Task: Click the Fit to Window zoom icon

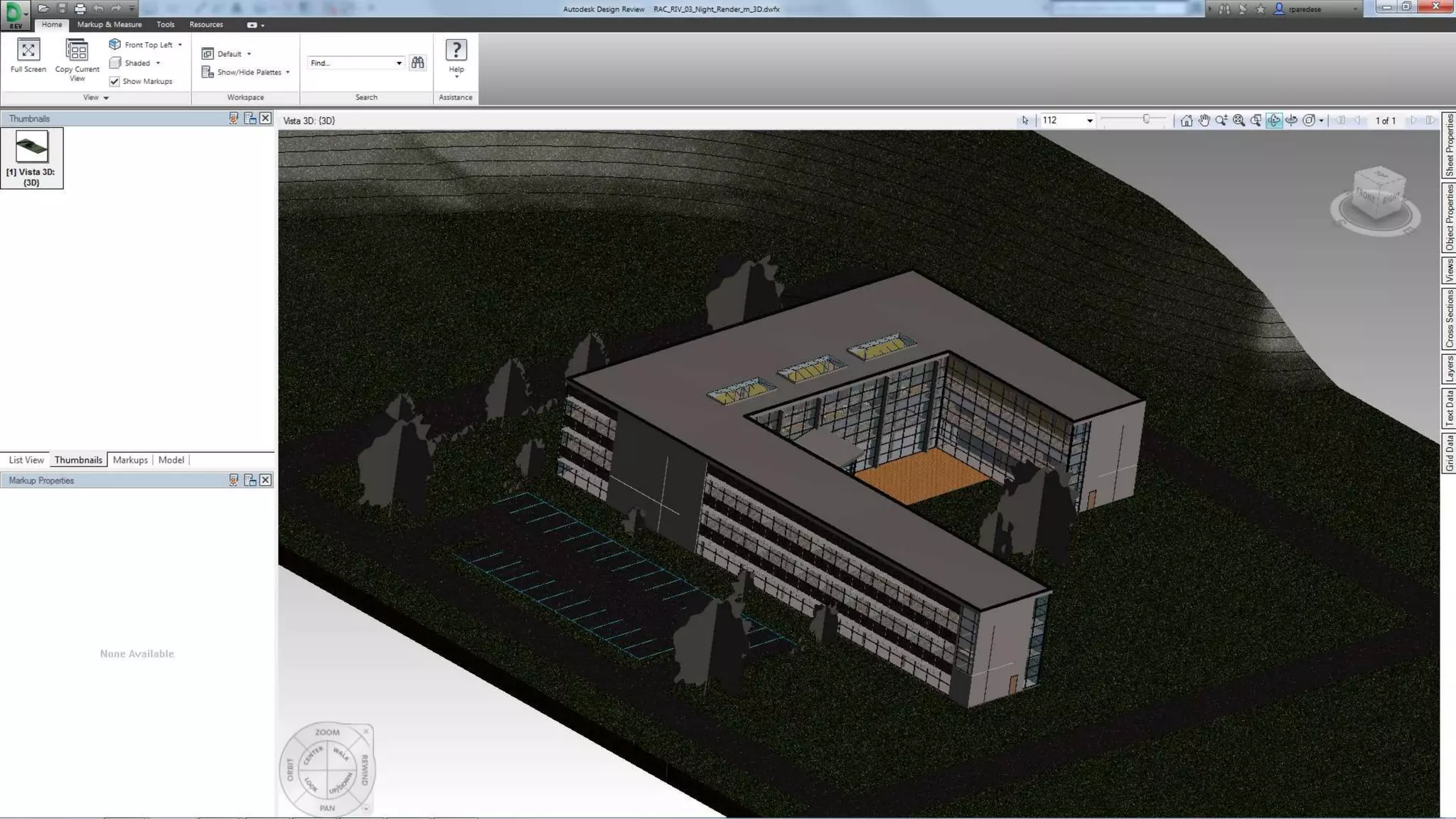Action: (x=1238, y=120)
